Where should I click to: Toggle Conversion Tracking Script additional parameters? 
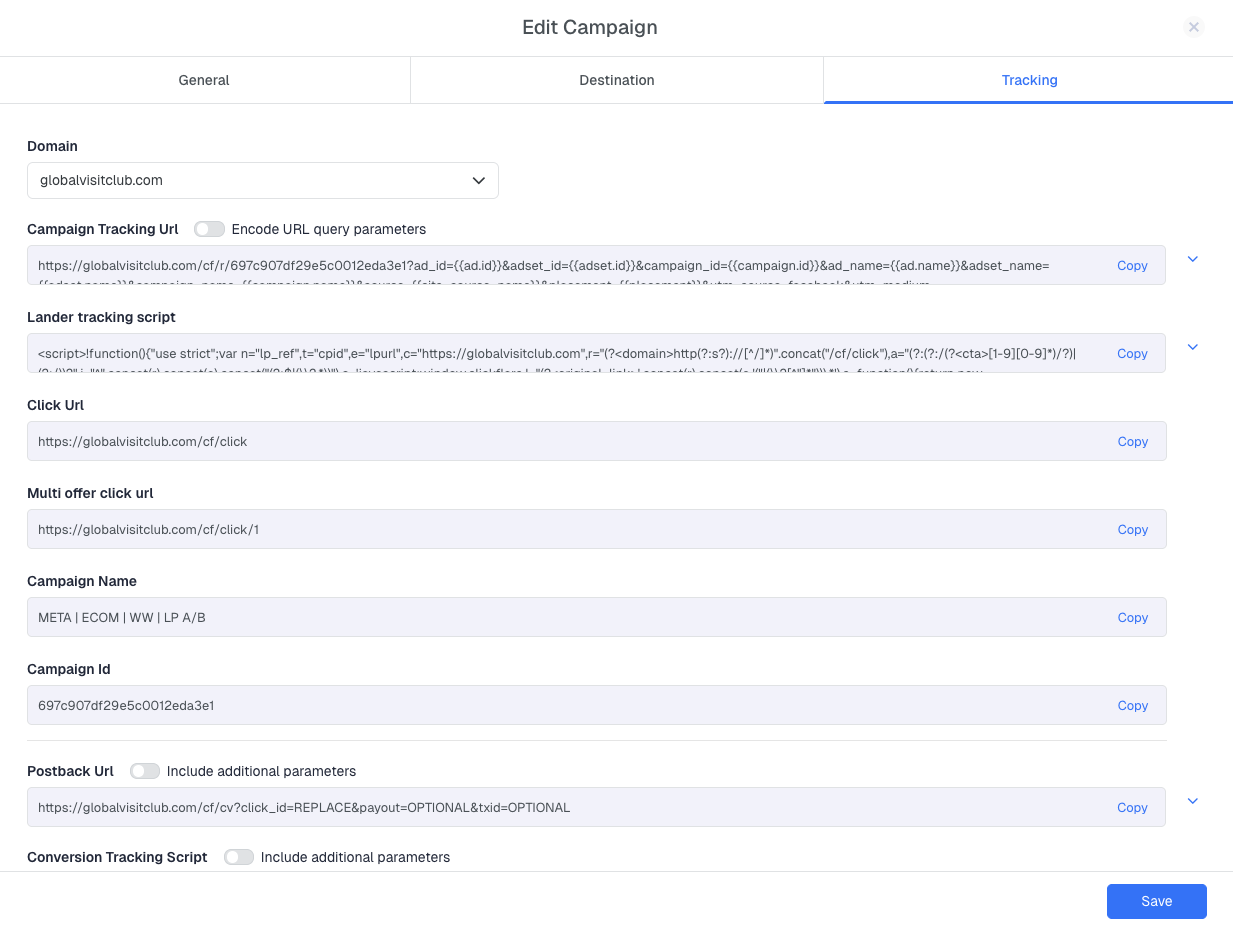(239, 857)
